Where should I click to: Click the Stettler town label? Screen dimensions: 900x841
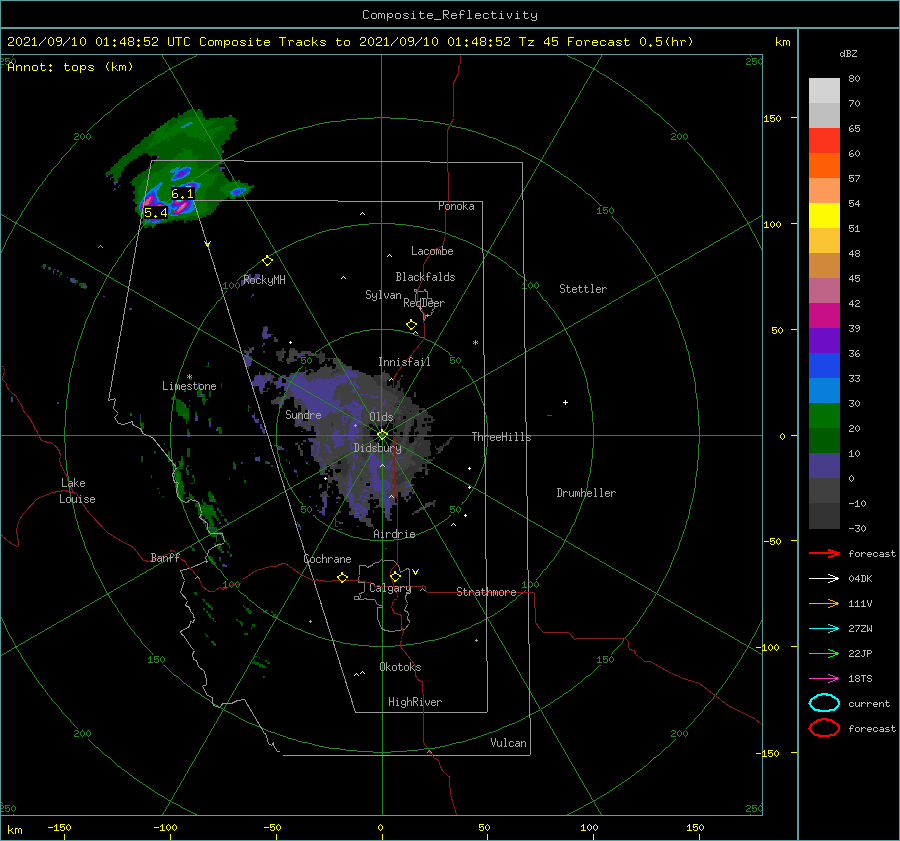point(583,289)
